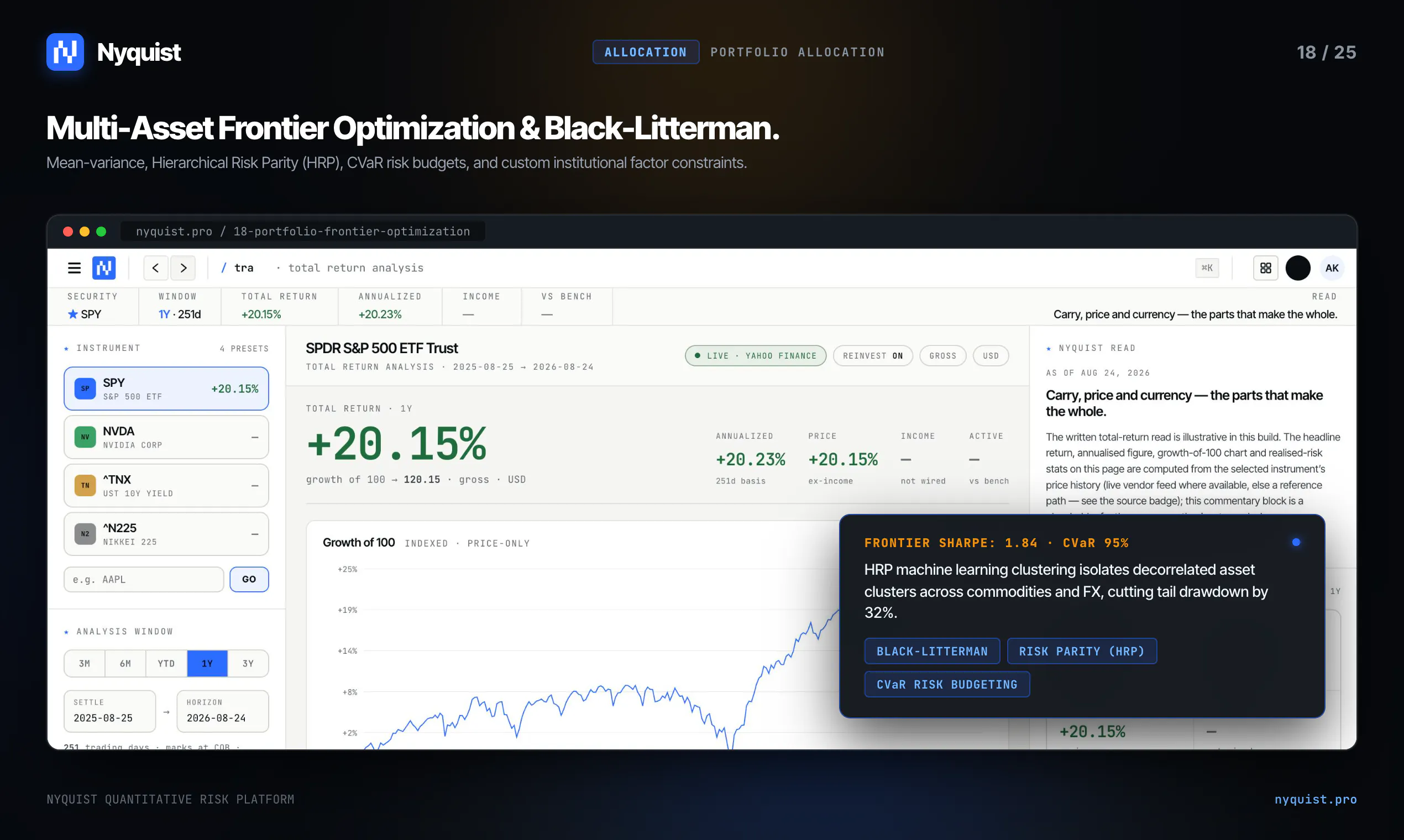Select the NVDA Nvidia Corp instrument
Screen dimensions: 1404x840
coord(166,437)
